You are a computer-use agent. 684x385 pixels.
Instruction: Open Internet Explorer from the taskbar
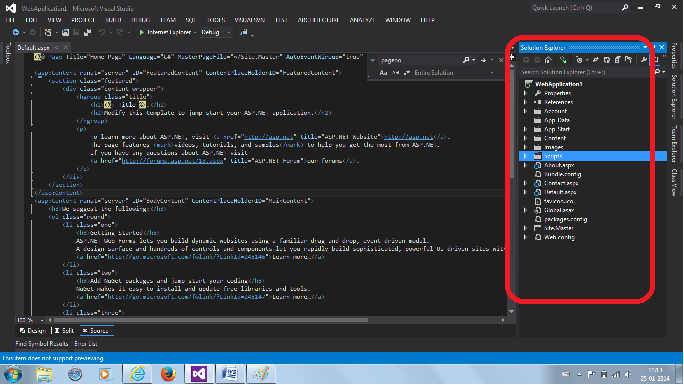tap(137, 374)
